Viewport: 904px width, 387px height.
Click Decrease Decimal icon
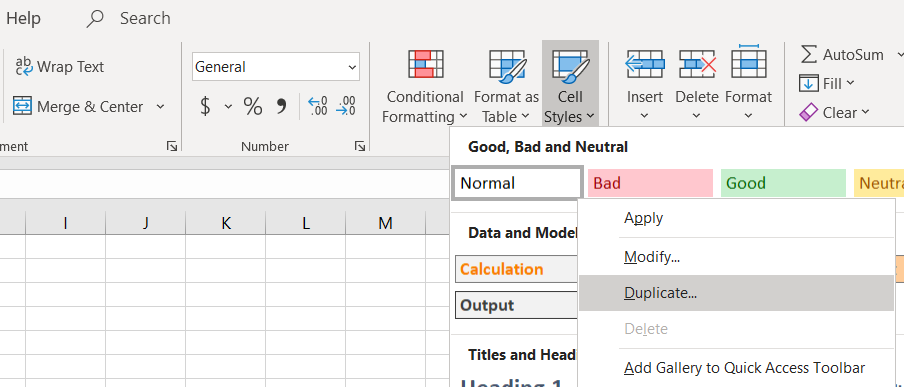click(346, 107)
